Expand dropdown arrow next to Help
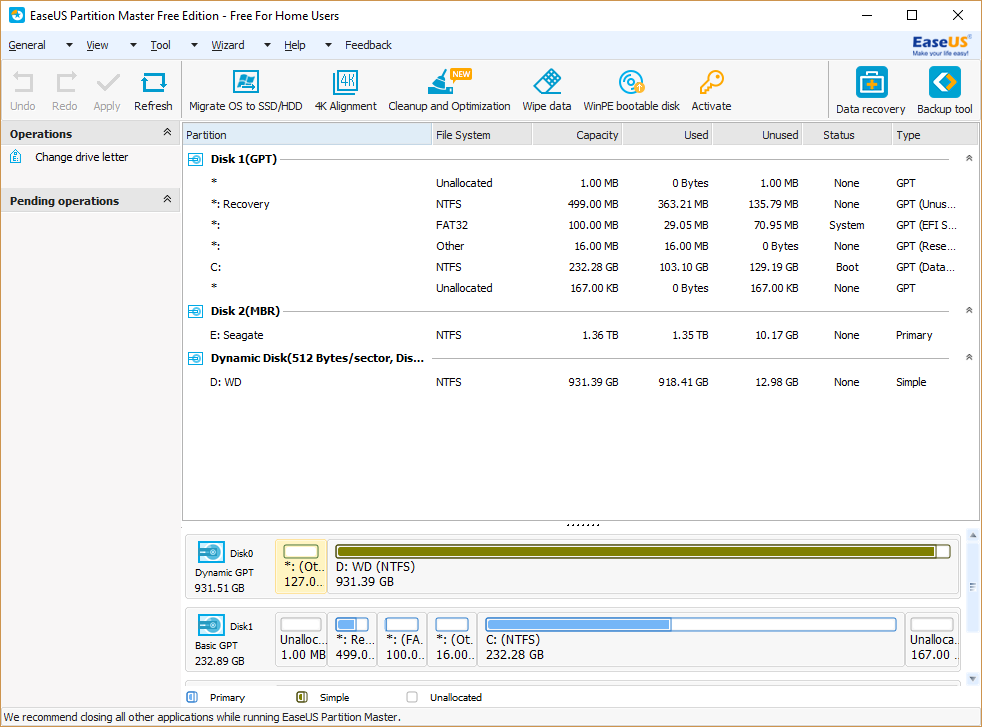The width and height of the screenshot is (982, 727). tap(328, 45)
